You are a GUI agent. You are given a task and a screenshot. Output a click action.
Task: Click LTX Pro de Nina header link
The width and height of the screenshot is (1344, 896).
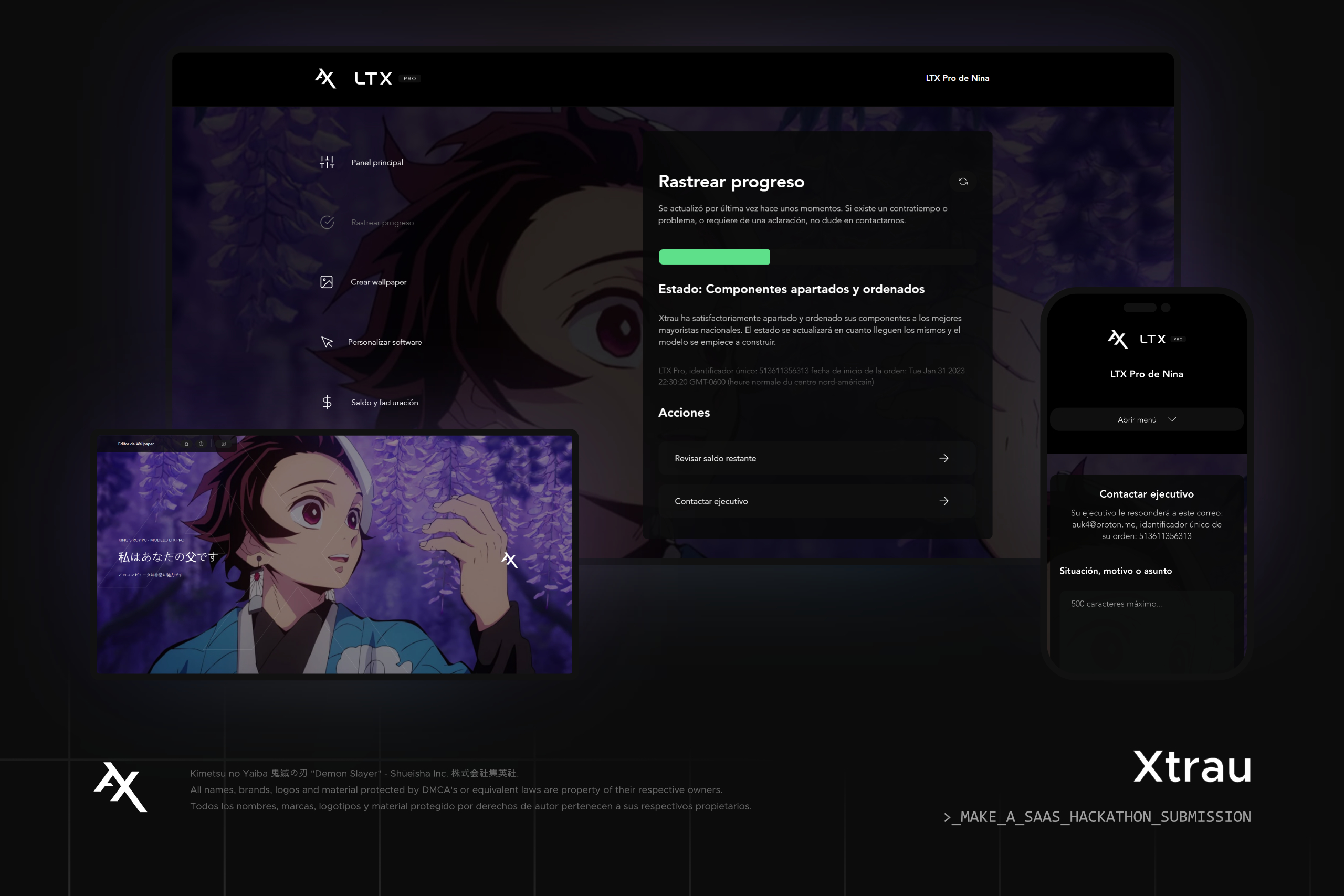(x=957, y=78)
